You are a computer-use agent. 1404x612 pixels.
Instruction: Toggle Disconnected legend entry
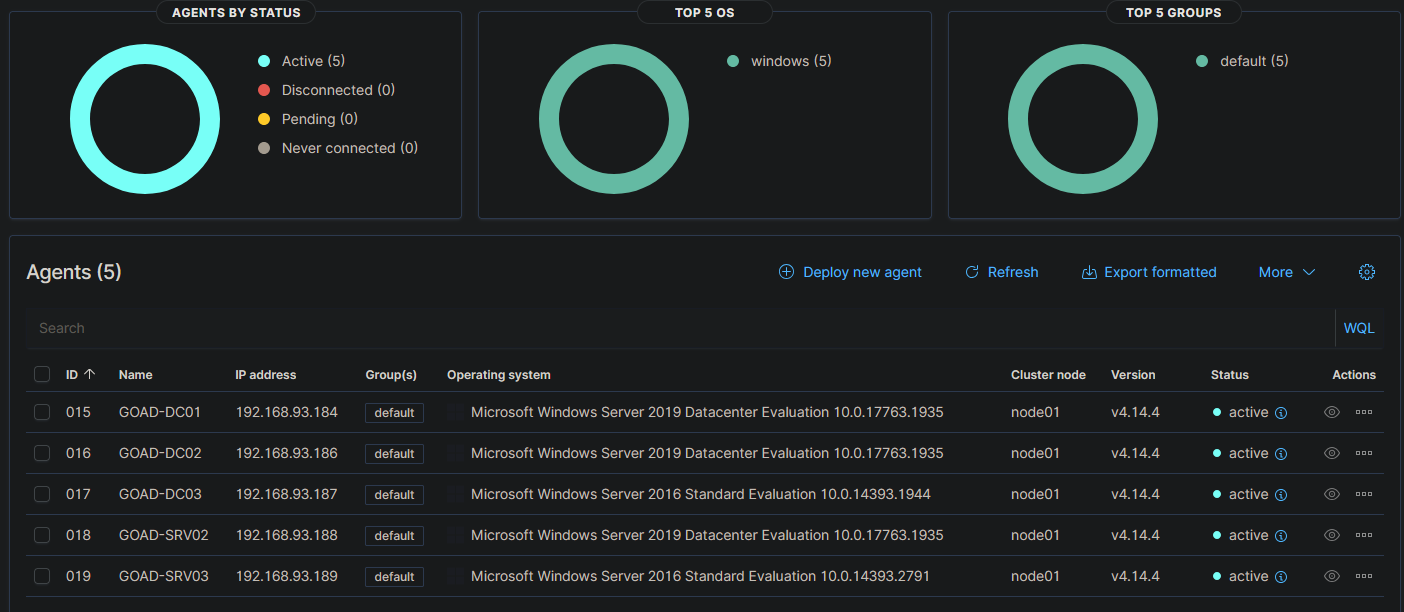[326, 90]
